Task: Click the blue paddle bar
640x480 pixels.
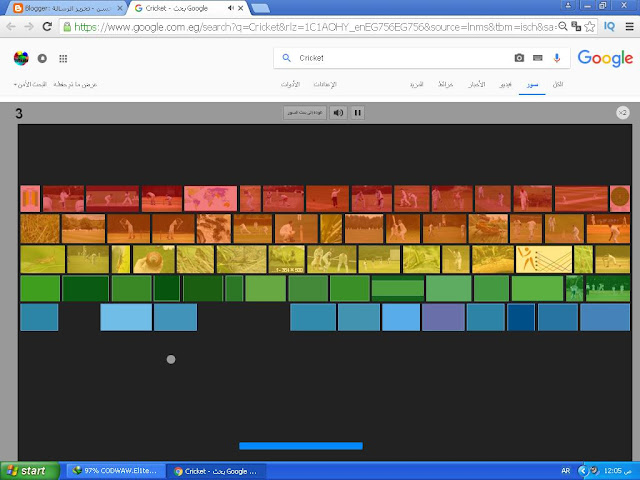Action: [x=301, y=446]
